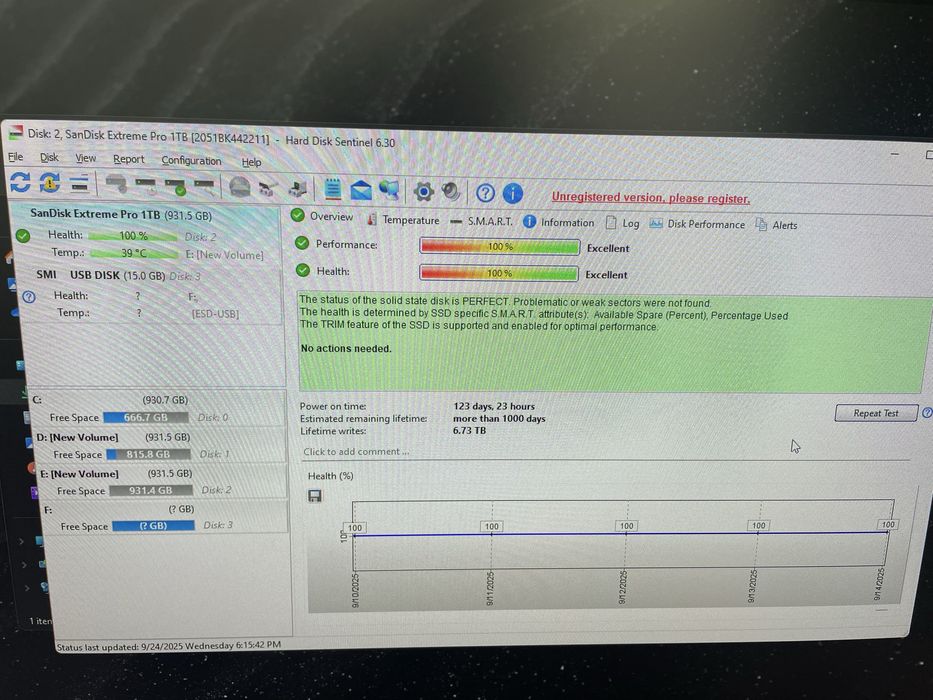Viewport: 933px width, 700px height.
Task: Click the green check icon beside Performance
Action: (x=302, y=243)
